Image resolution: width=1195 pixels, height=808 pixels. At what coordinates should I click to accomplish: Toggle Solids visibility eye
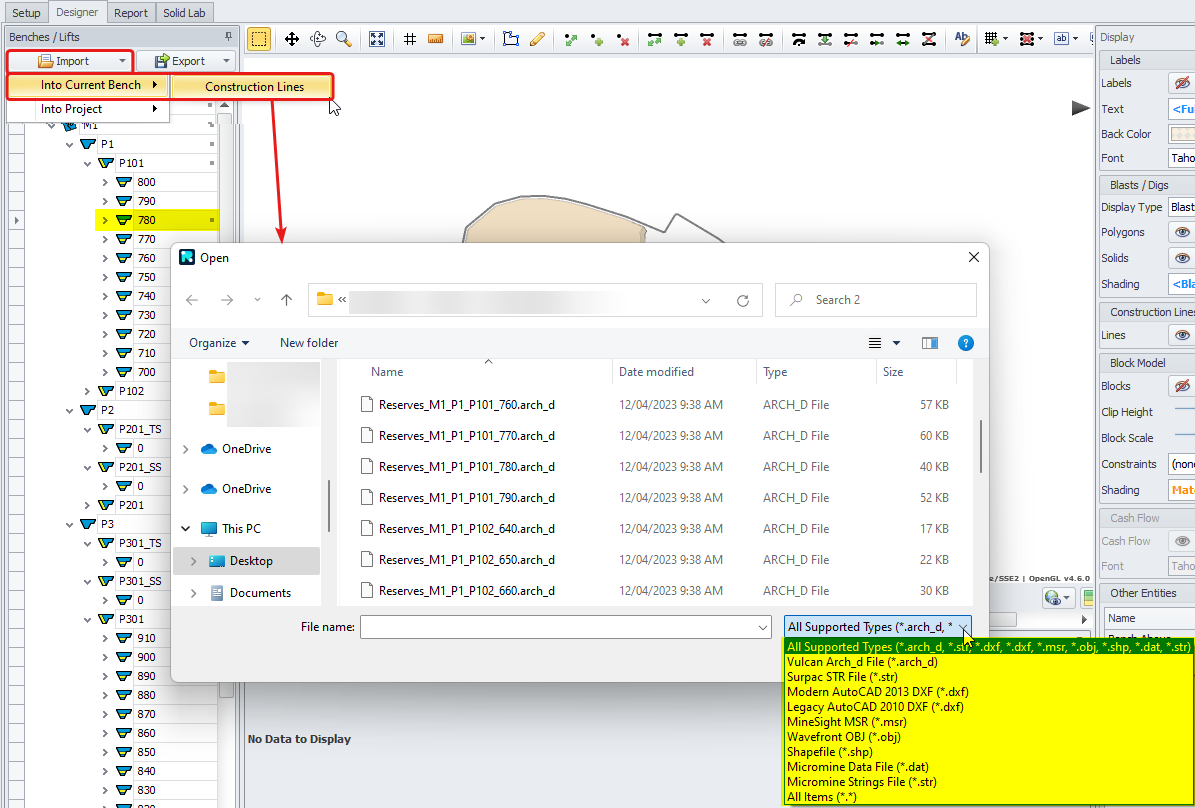tap(1182, 258)
